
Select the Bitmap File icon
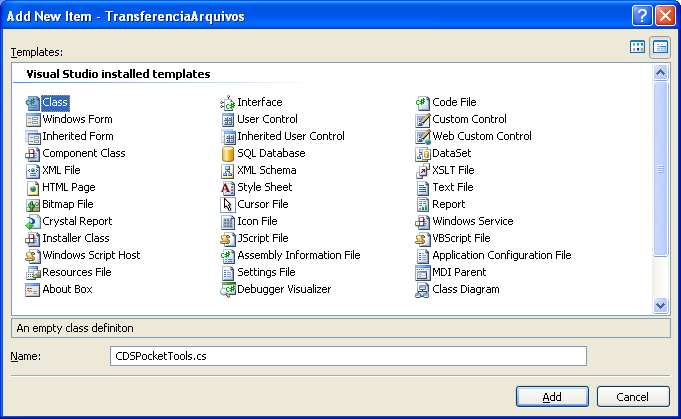(x=33, y=205)
